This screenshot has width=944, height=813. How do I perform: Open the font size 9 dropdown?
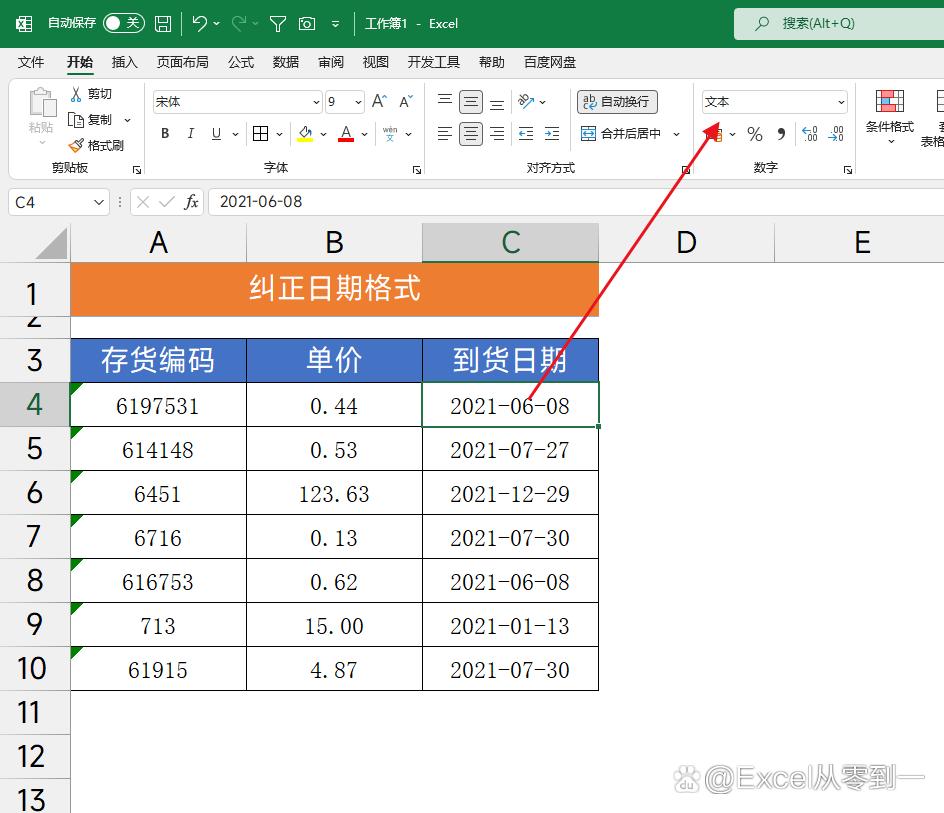click(358, 102)
